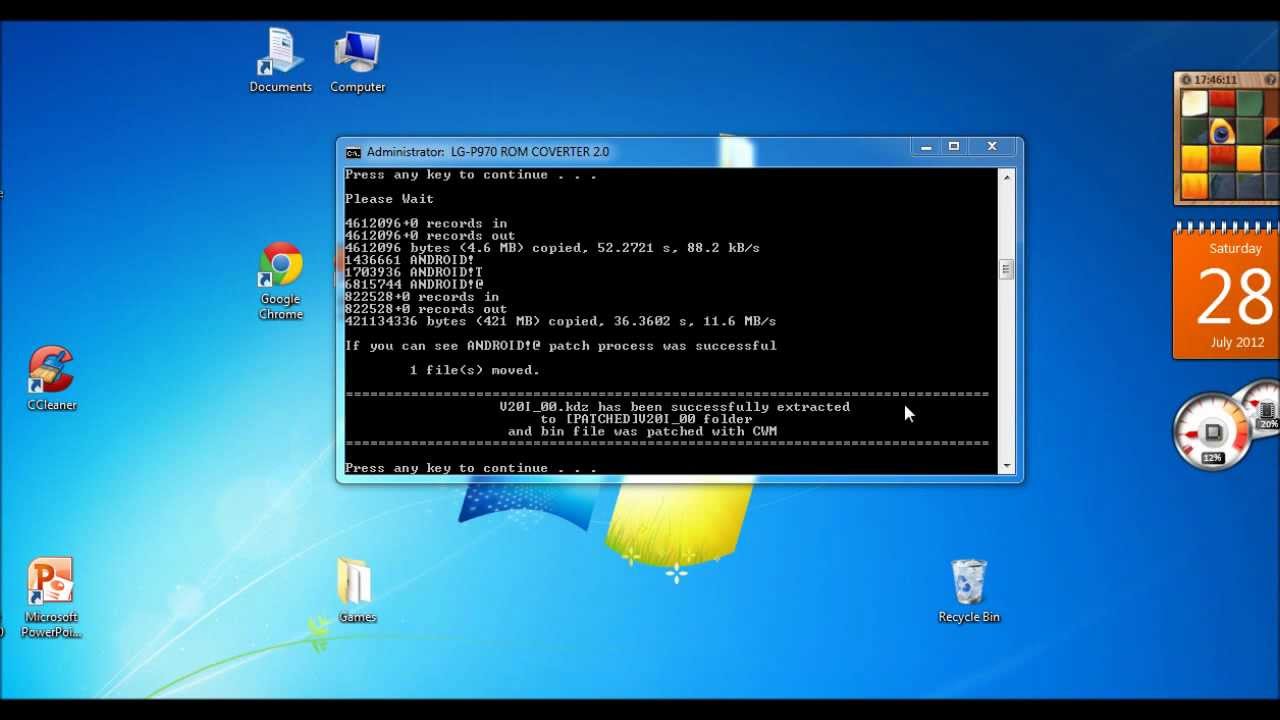Click the '6815744 ANDROID!@' line
Screen dimensions: 1280x720
coord(414,285)
